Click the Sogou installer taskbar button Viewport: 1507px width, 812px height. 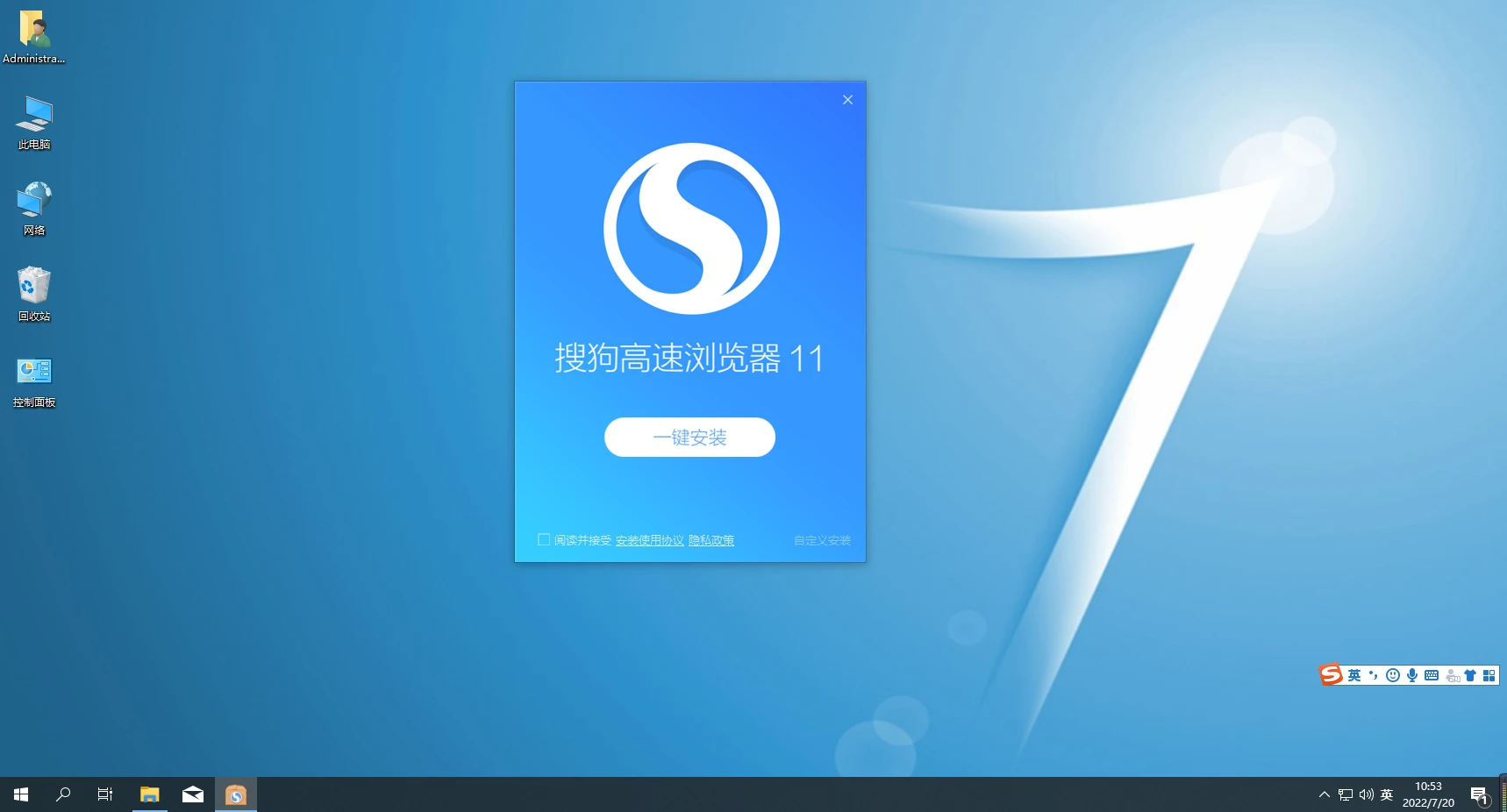coord(236,794)
